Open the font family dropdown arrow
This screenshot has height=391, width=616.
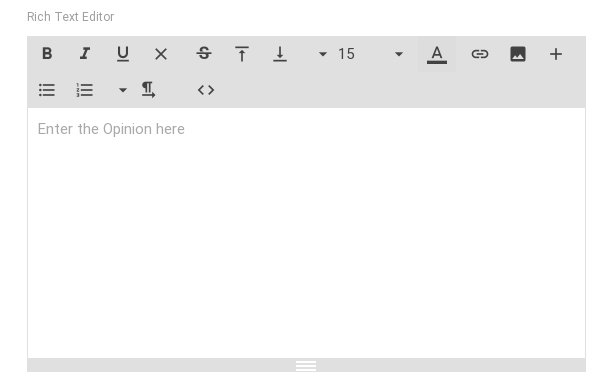click(323, 54)
